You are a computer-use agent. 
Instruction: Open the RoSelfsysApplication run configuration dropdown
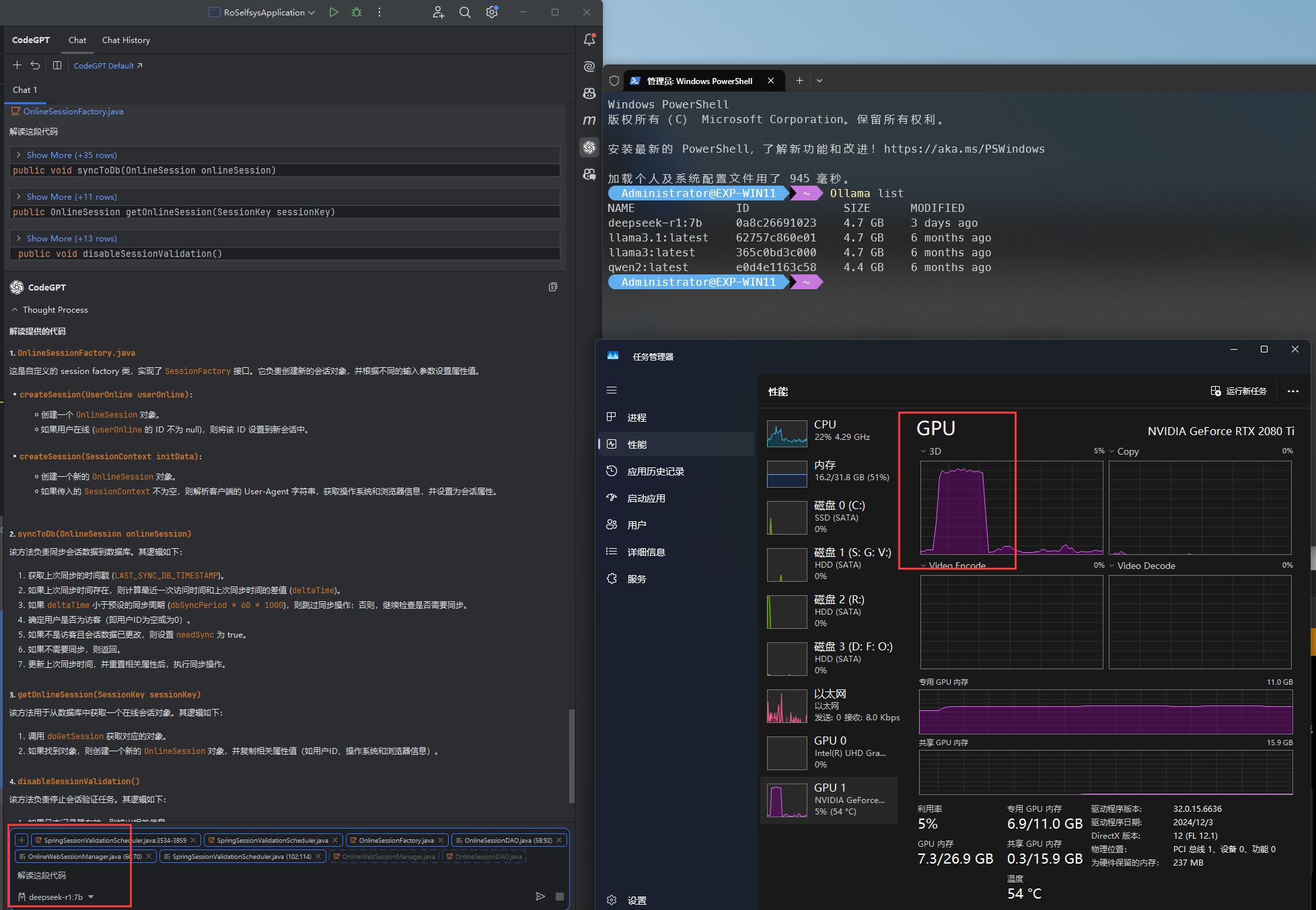pyautogui.click(x=262, y=12)
